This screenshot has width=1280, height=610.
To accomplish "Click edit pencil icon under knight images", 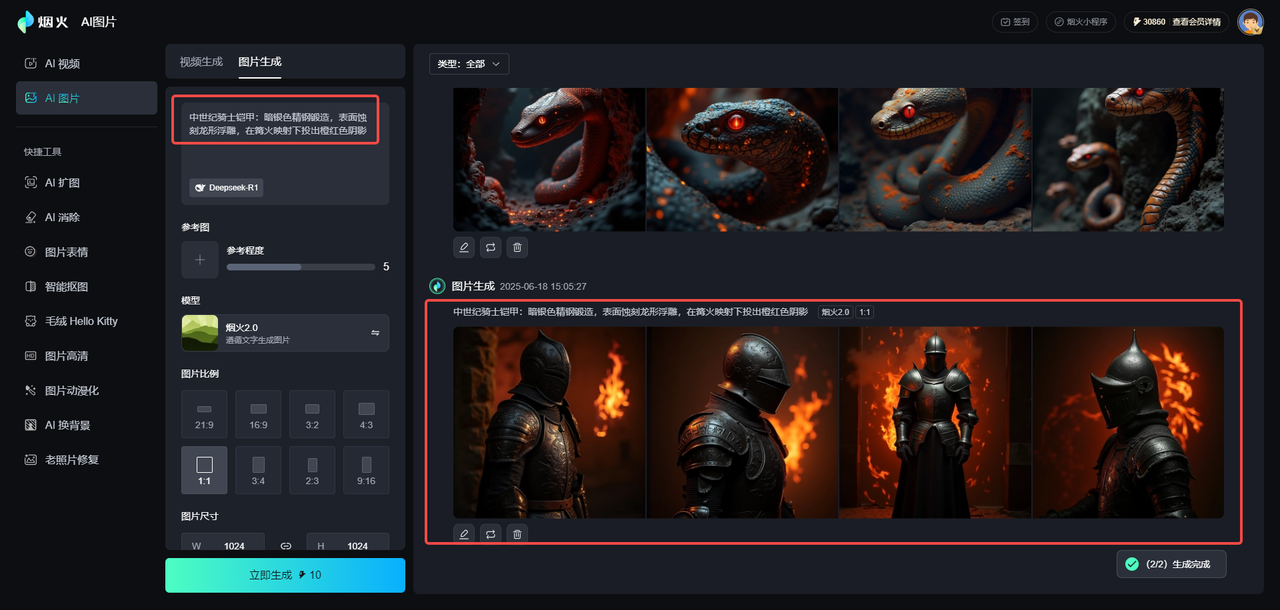I will [464, 534].
